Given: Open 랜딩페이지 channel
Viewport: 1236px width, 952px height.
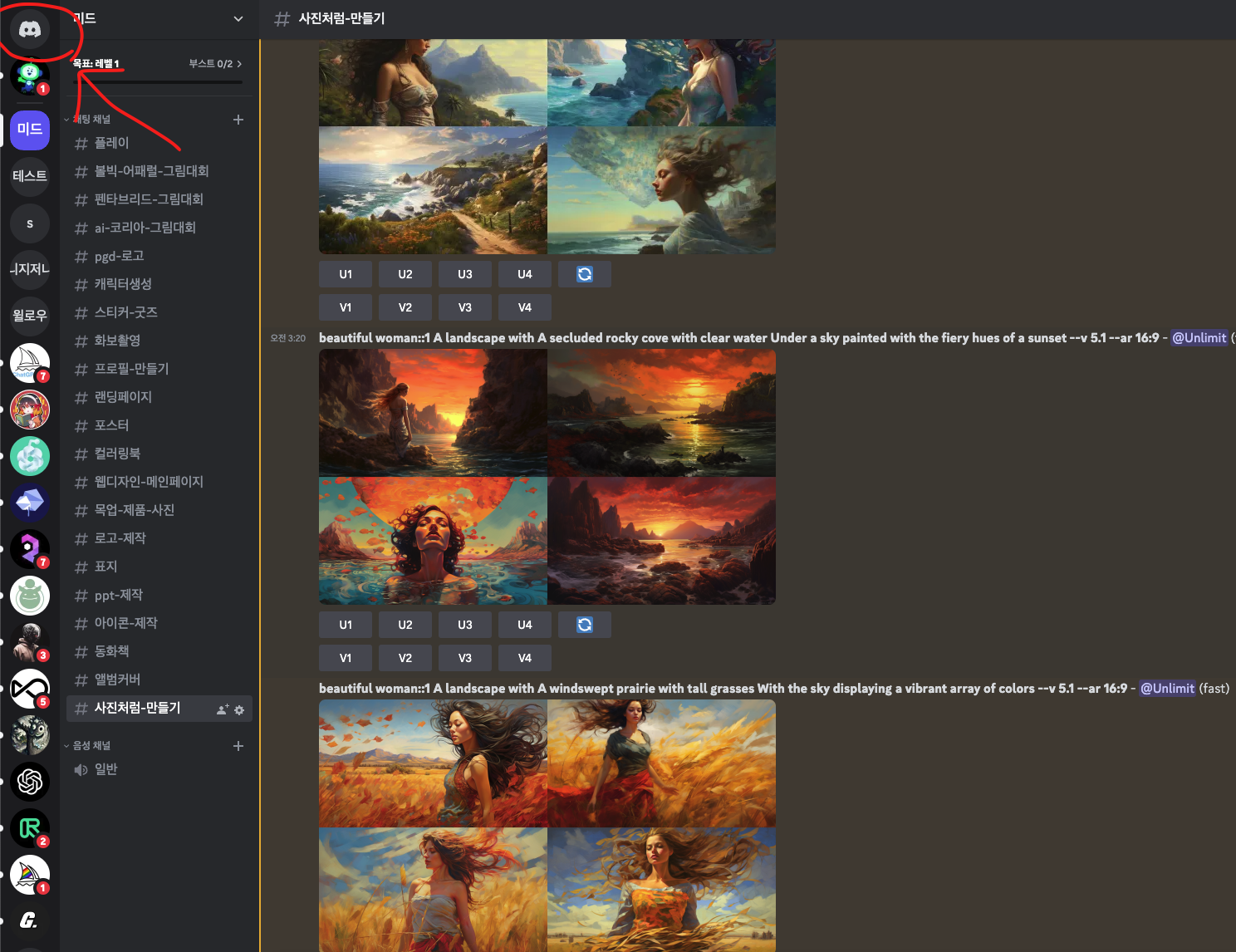Looking at the screenshot, I should pyautogui.click(x=159, y=397).
